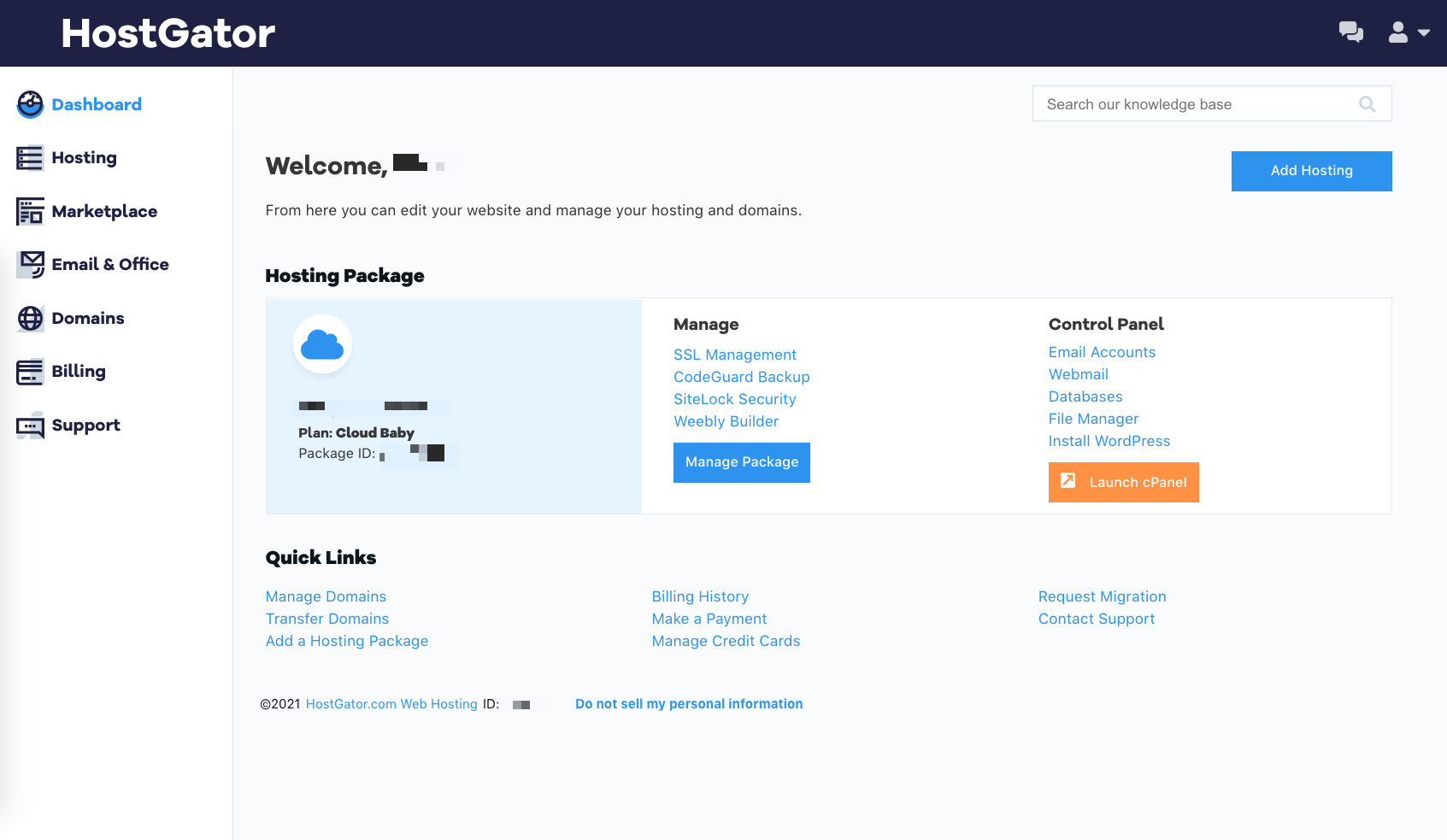
Task: Open Domains from the sidebar
Action: point(88,318)
